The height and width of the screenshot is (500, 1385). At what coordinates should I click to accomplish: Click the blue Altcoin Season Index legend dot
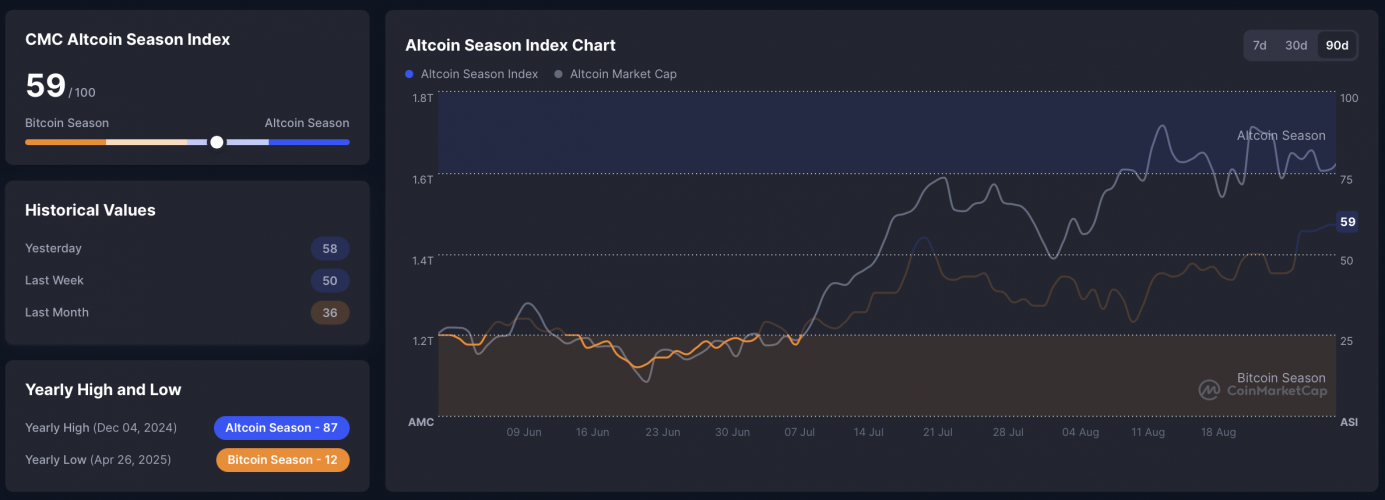pos(409,74)
